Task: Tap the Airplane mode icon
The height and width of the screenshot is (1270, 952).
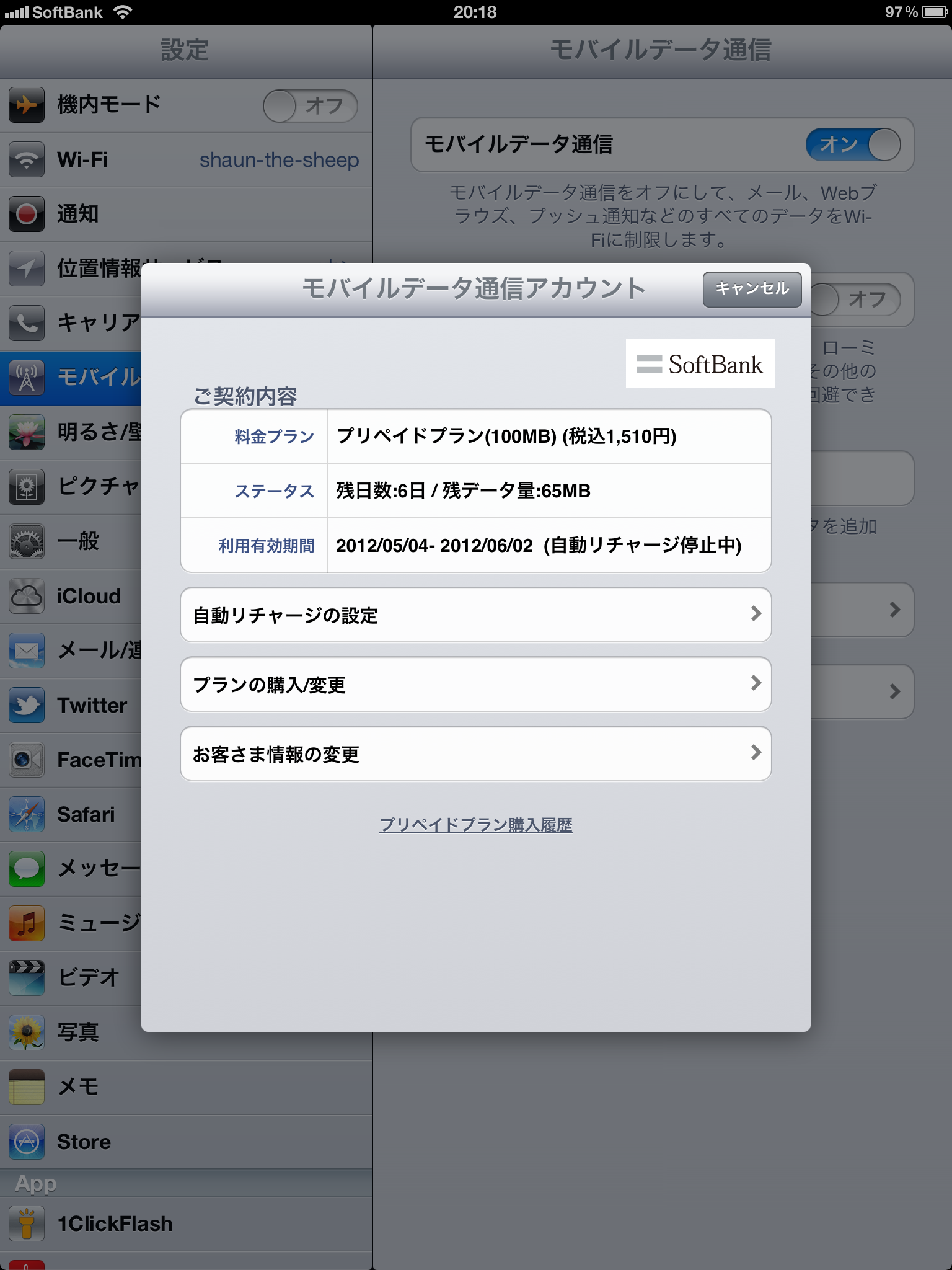Action: pyautogui.click(x=27, y=105)
